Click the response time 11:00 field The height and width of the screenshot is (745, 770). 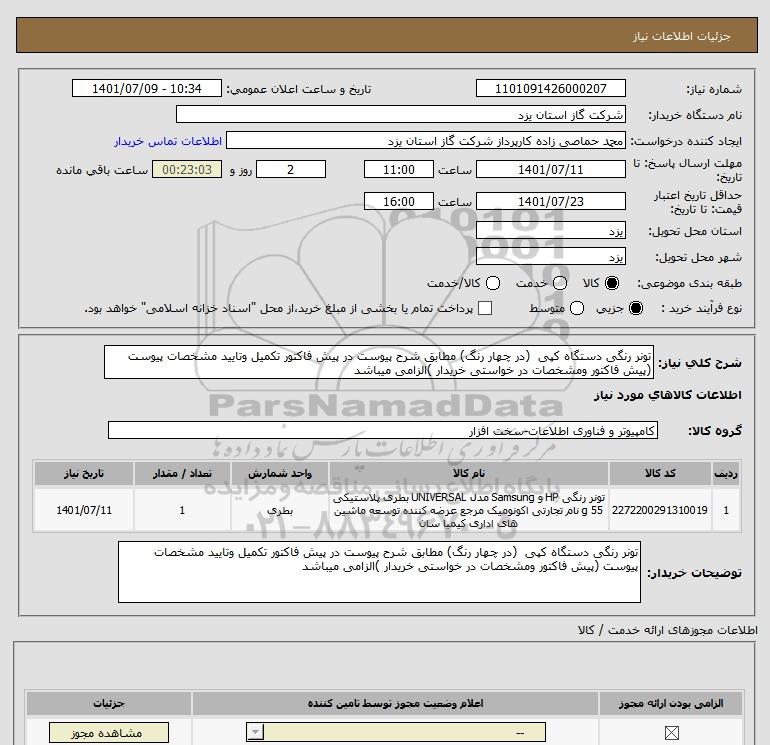pos(399,169)
